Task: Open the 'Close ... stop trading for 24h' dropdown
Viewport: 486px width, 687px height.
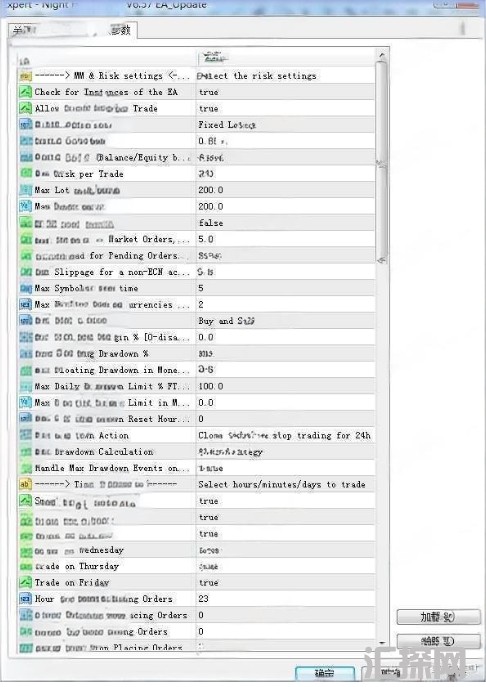Action: 285,436
